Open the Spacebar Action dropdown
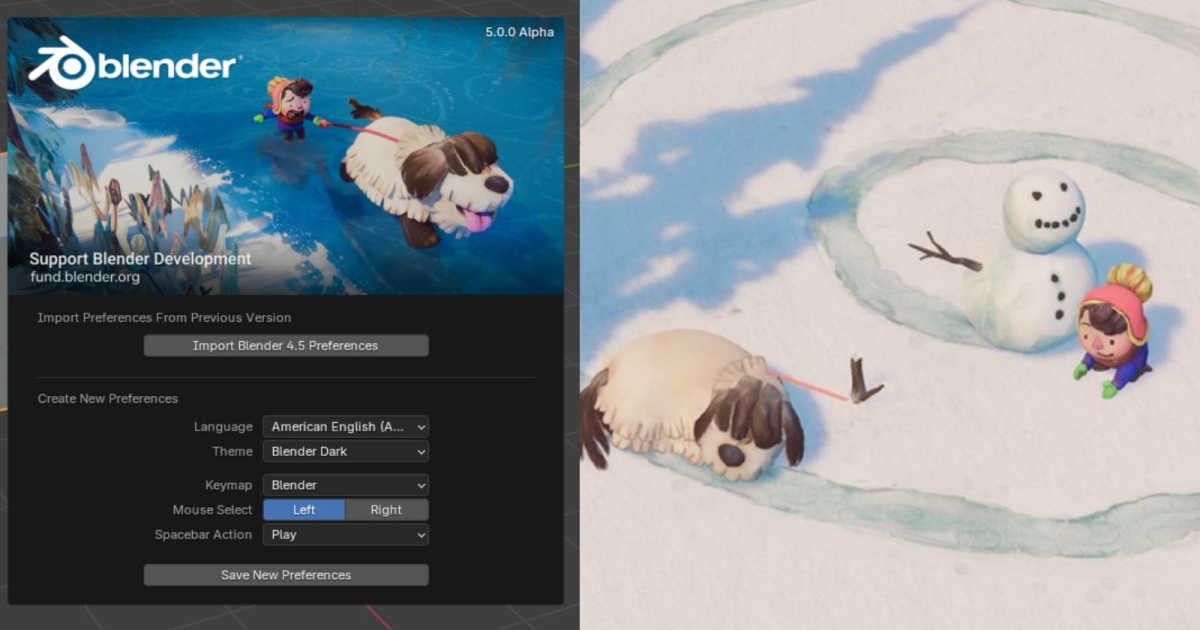 pyautogui.click(x=346, y=535)
